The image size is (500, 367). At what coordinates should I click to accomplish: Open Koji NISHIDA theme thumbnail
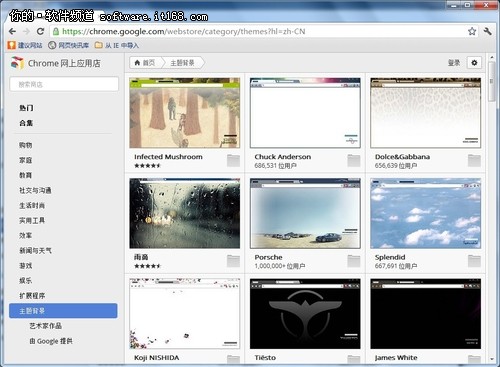185,314
